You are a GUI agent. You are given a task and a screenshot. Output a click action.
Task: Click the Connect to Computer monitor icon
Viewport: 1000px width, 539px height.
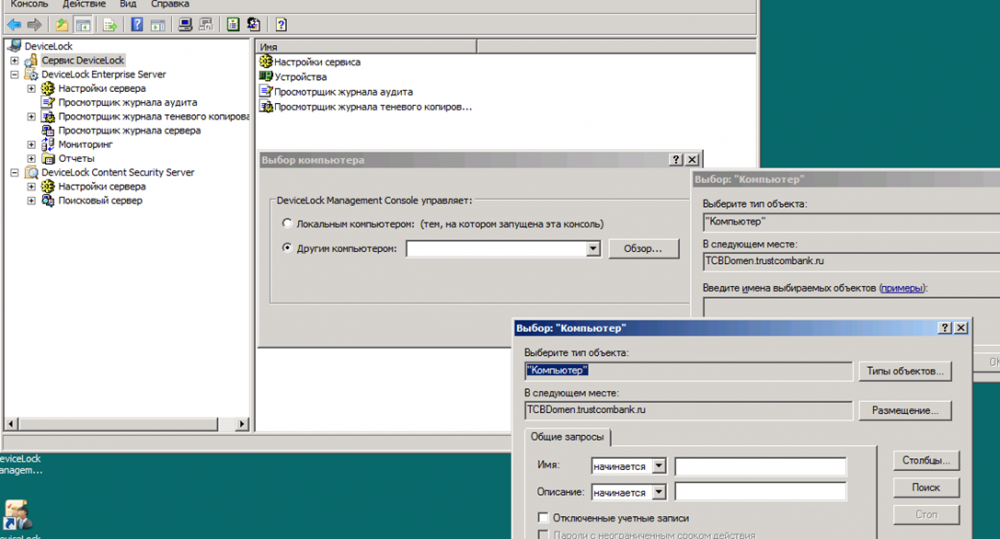tap(185, 25)
